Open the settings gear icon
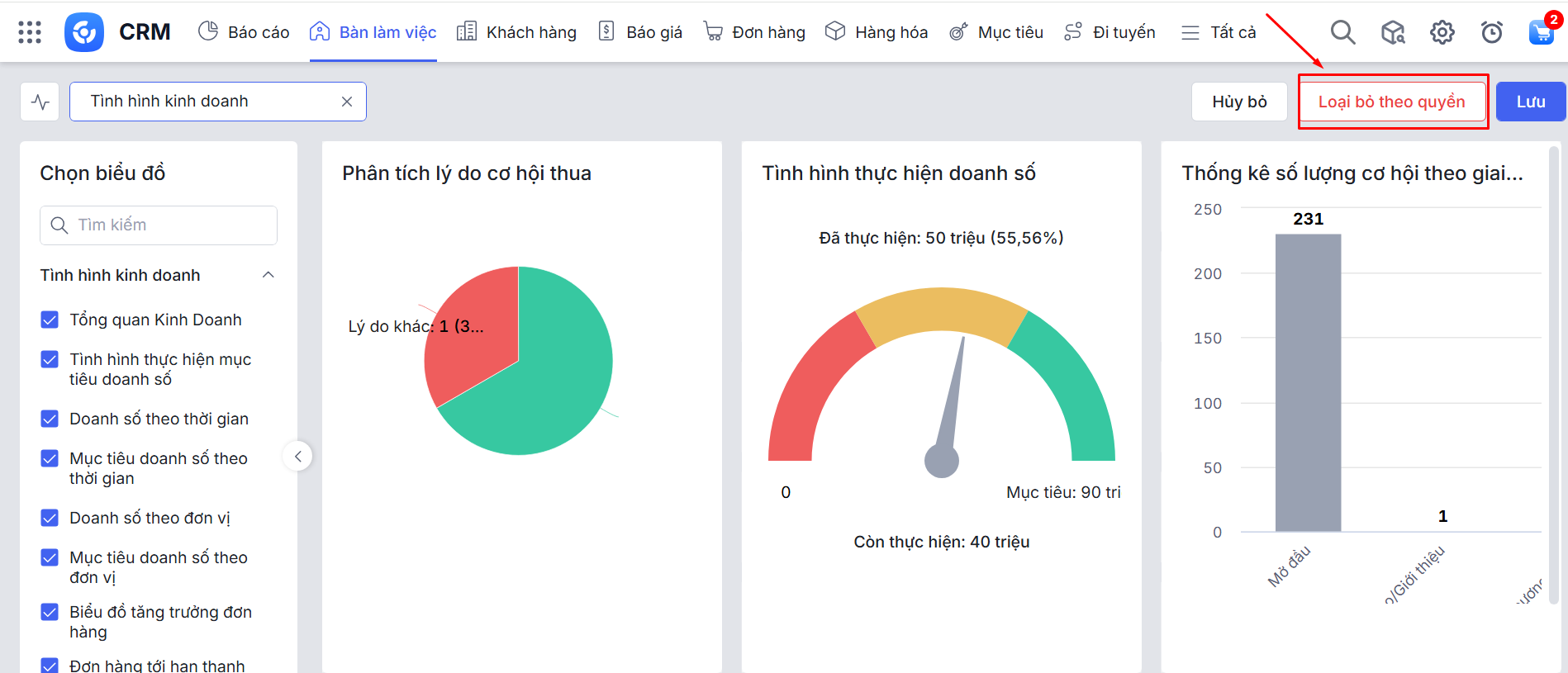Screen dimensions: 1568x673 point(1442,32)
